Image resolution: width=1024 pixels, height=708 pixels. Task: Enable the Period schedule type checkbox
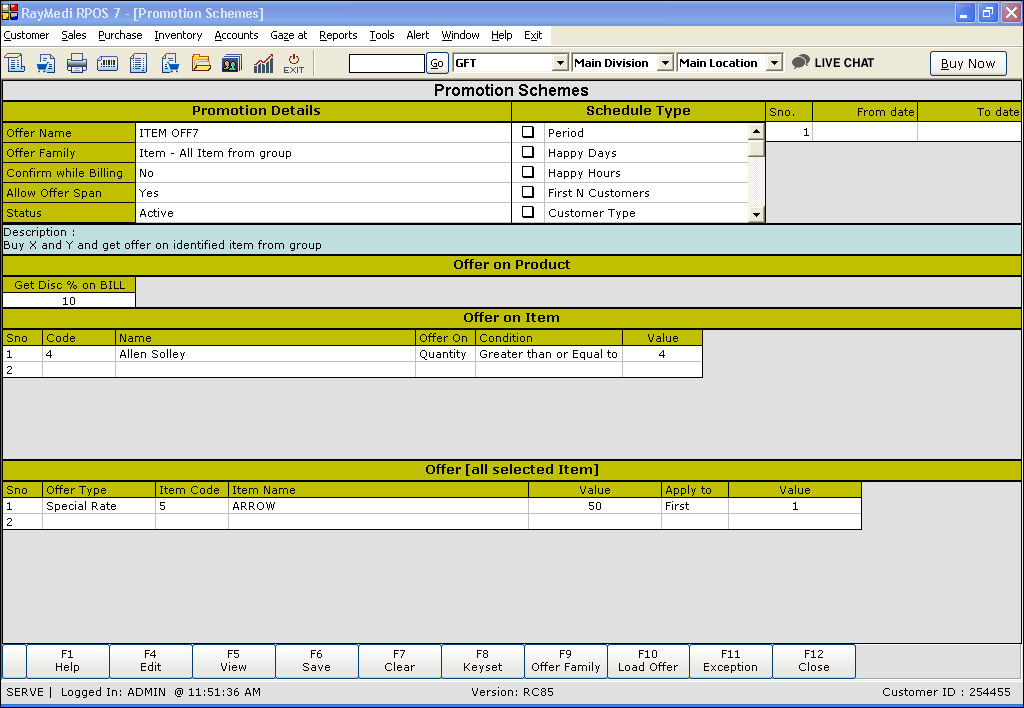pos(528,132)
